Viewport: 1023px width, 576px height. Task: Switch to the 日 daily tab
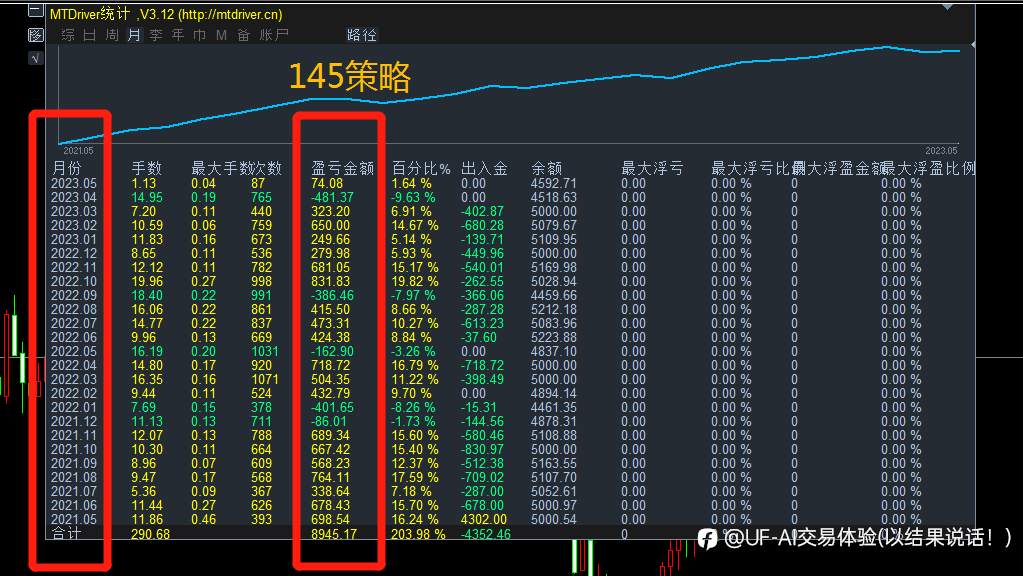pos(89,35)
